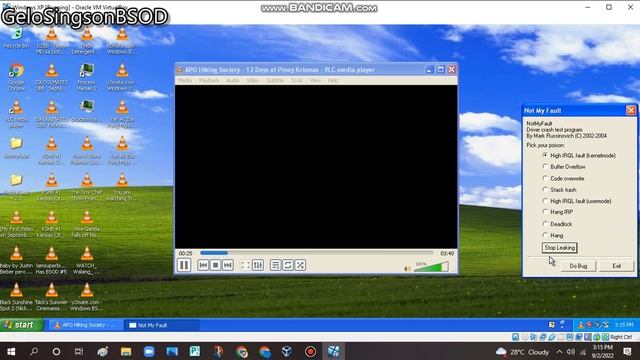Open the VLC Playback menu
This screenshot has height=360, width=640.
pos(209,80)
